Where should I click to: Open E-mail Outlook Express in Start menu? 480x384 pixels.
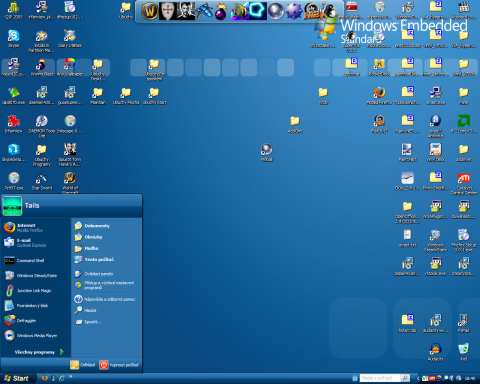pos(36,243)
